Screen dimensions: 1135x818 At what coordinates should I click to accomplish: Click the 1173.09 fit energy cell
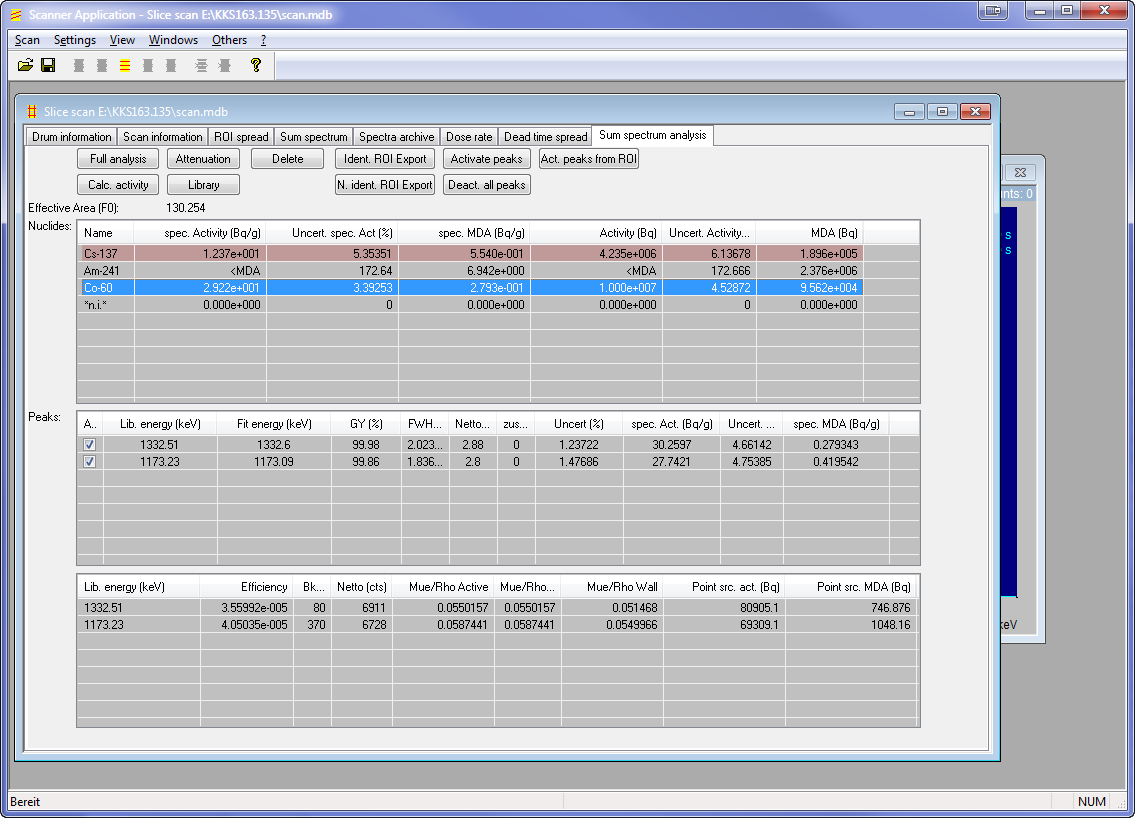coord(274,462)
